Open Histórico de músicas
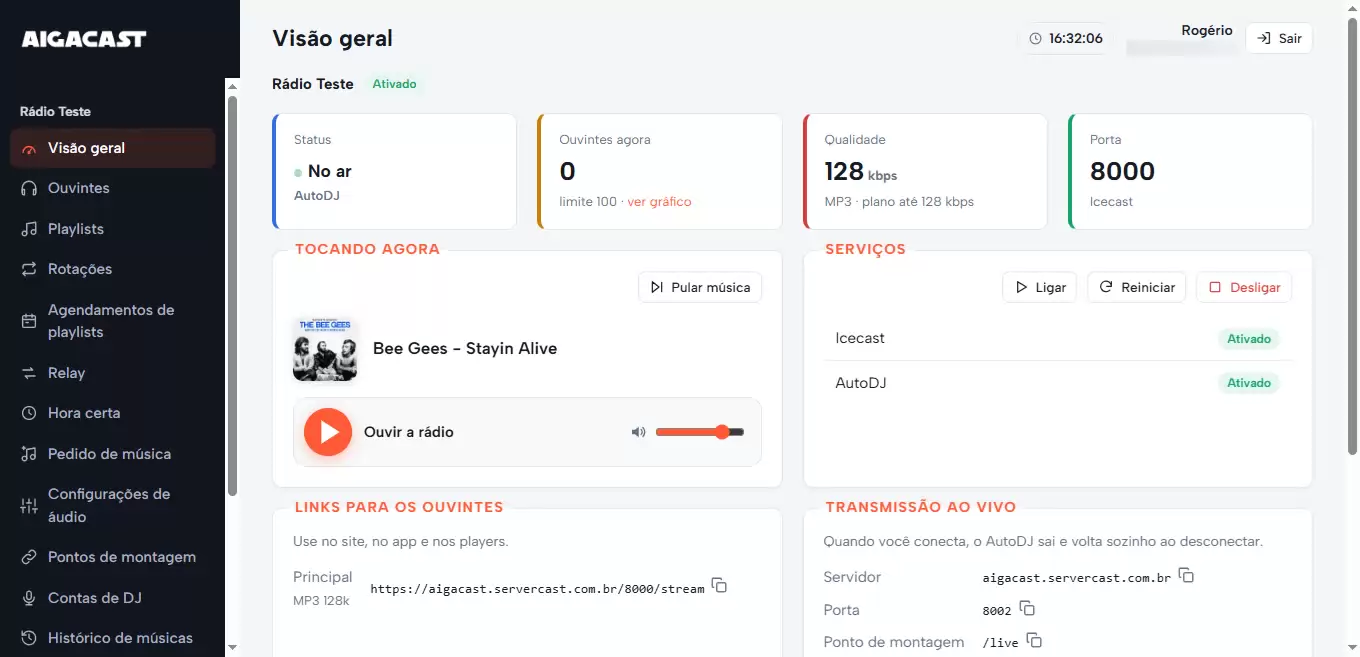Viewport: 1360px width, 657px height. (x=112, y=638)
